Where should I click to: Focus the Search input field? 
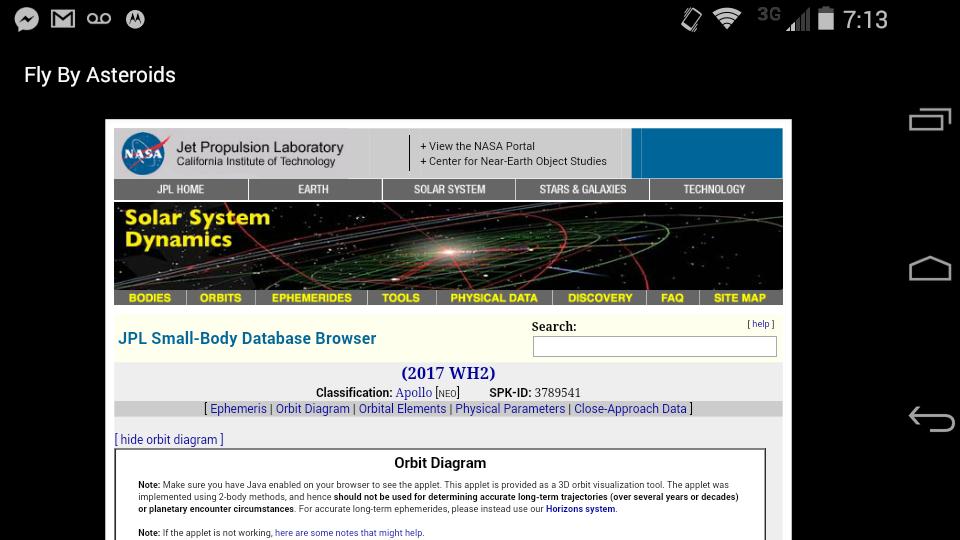point(654,346)
